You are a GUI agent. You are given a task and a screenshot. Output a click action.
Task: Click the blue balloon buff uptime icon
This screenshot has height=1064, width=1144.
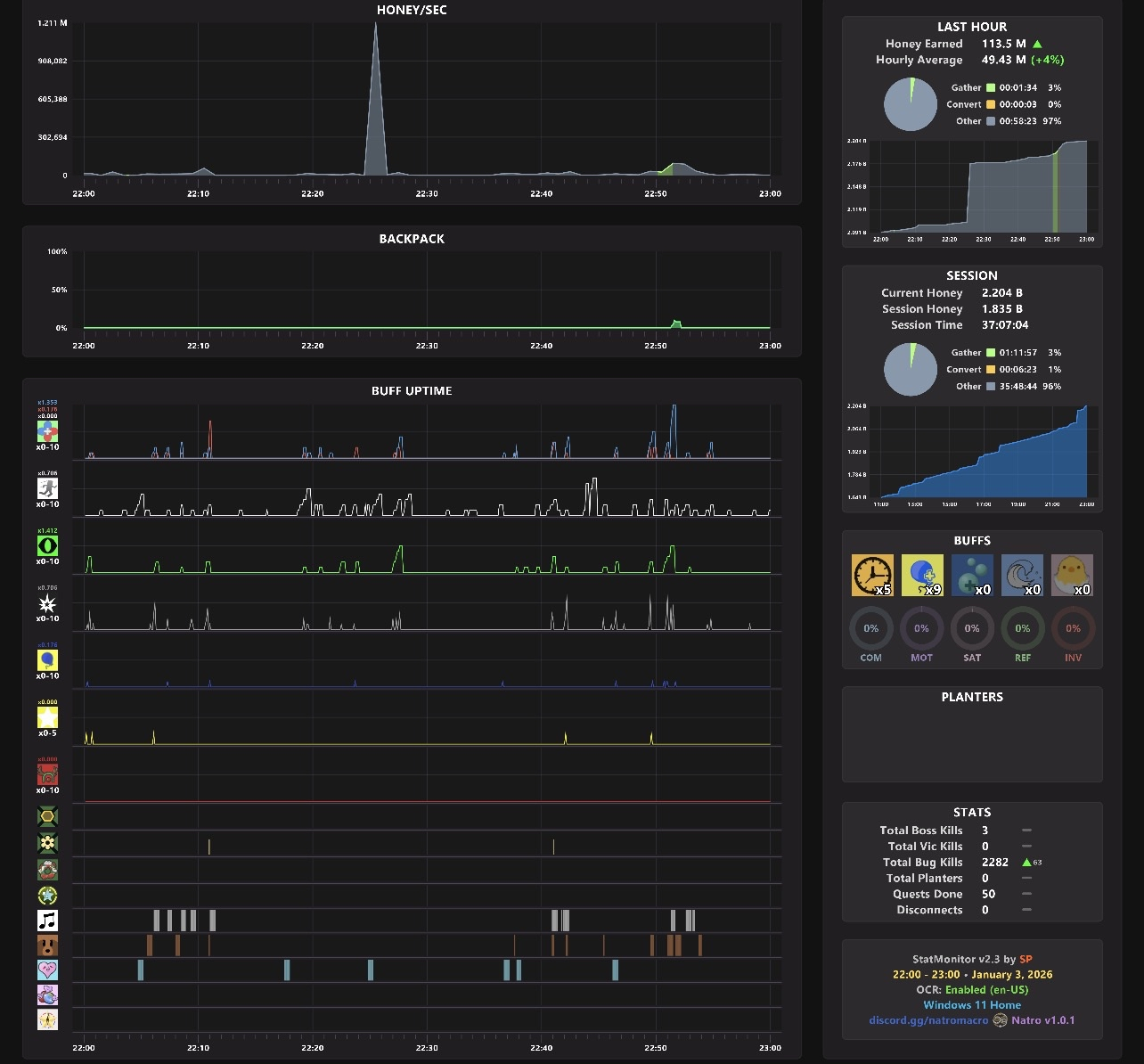click(x=47, y=660)
